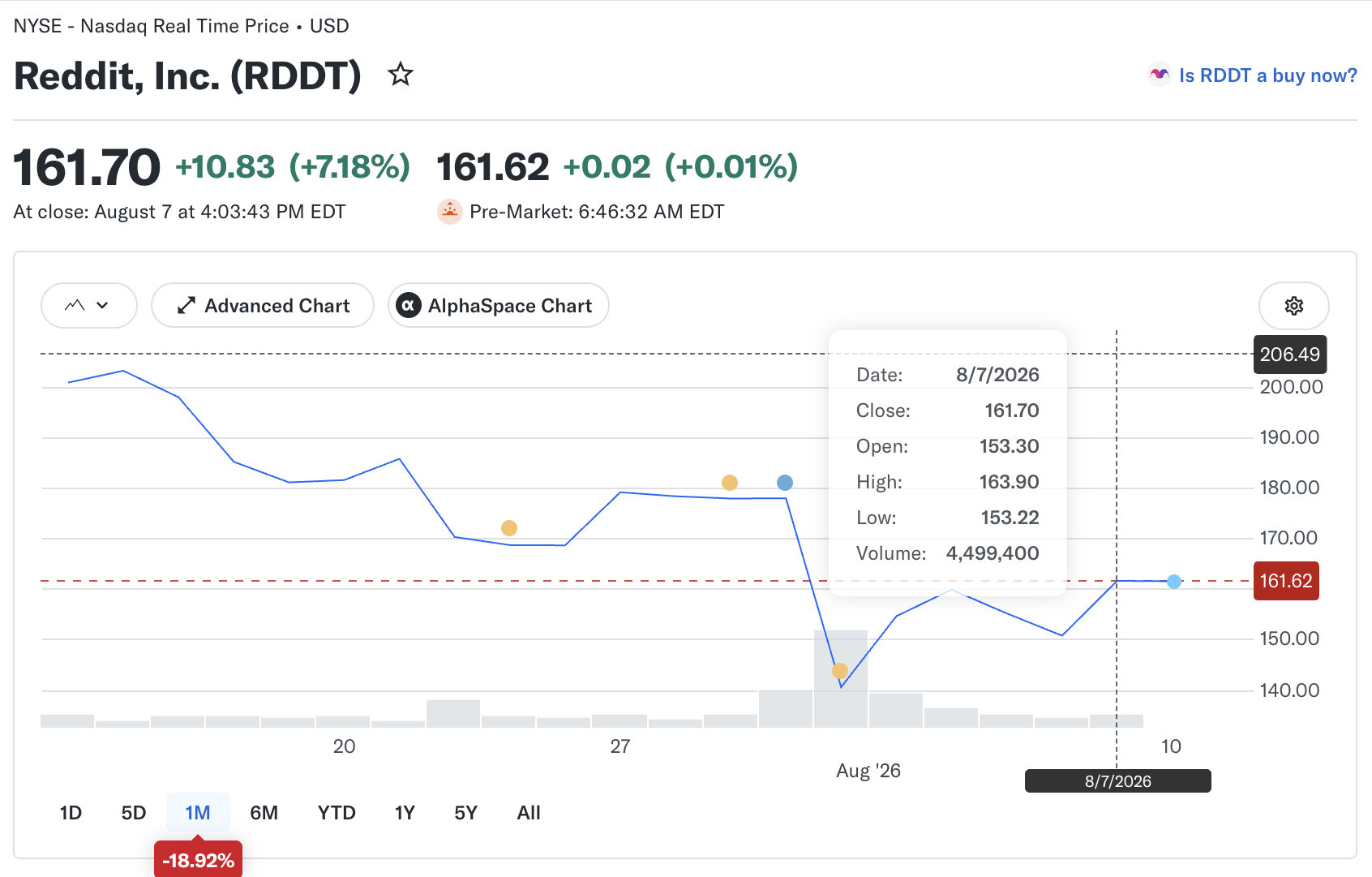Viewport: 1372px width, 877px height.
Task: Select the 5Y time range tab
Action: tap(465, 813)
